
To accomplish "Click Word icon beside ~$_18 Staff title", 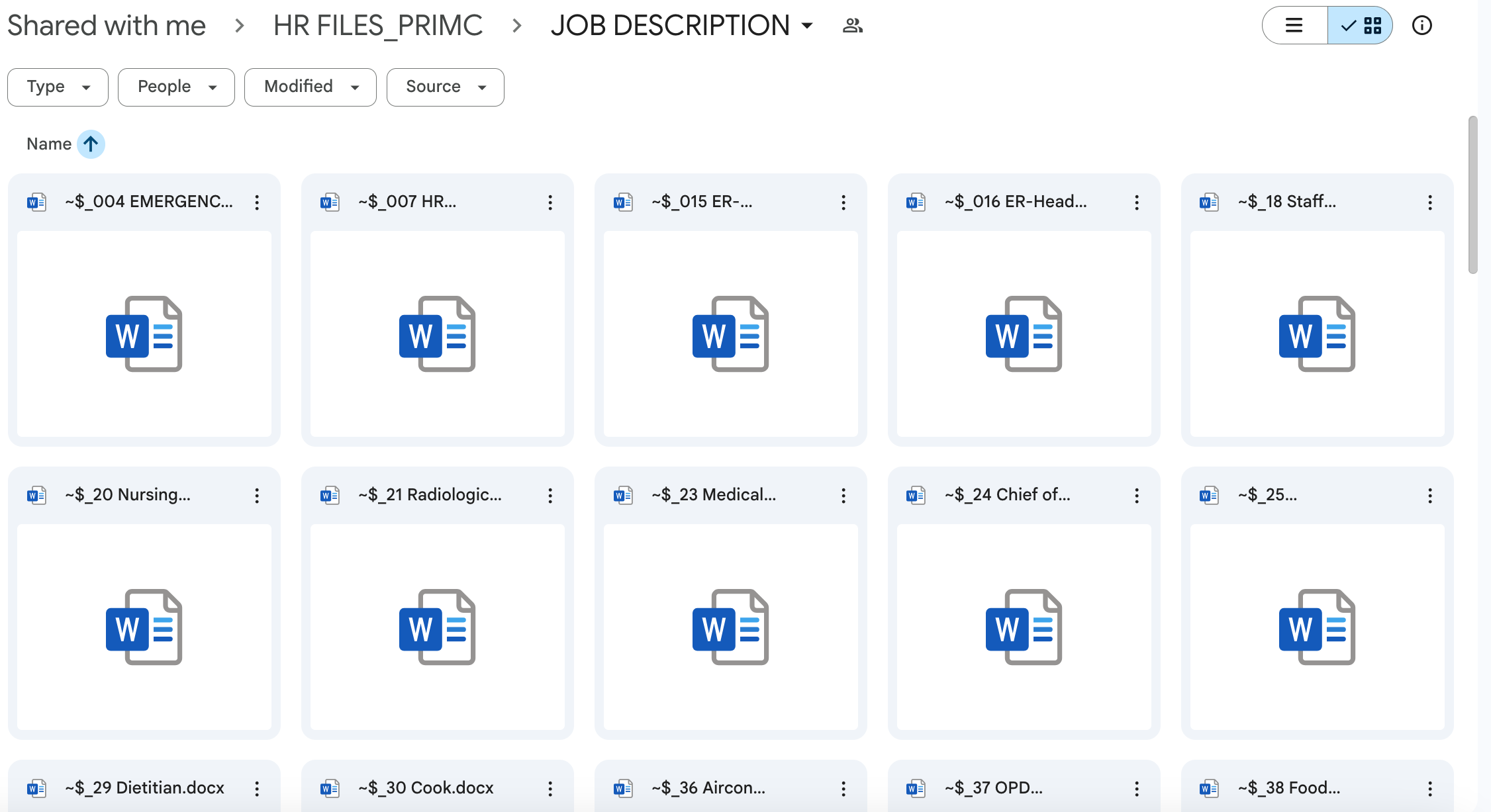I will click(x=1210, y=202).
